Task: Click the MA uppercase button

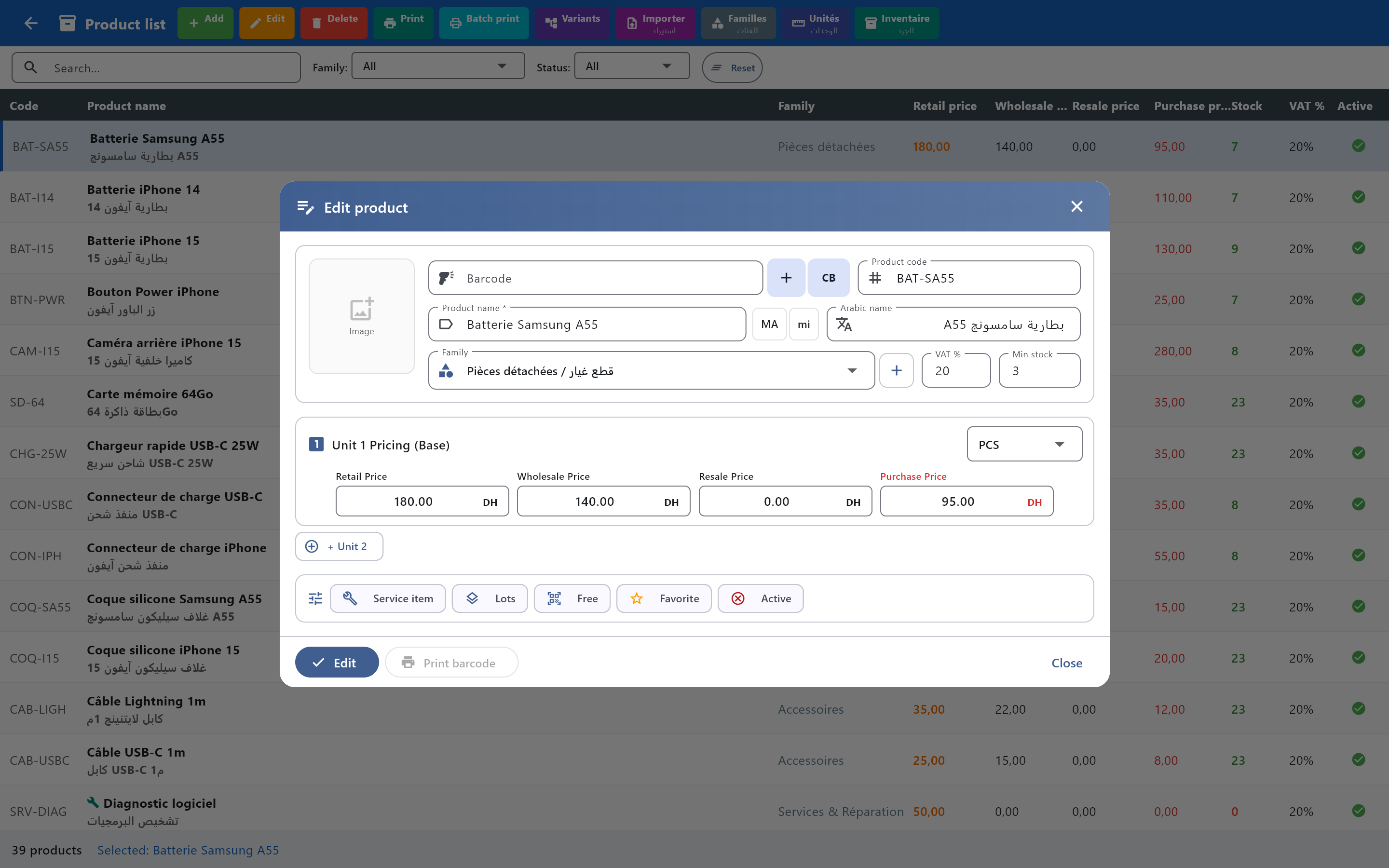Action: tap(769, 325)
